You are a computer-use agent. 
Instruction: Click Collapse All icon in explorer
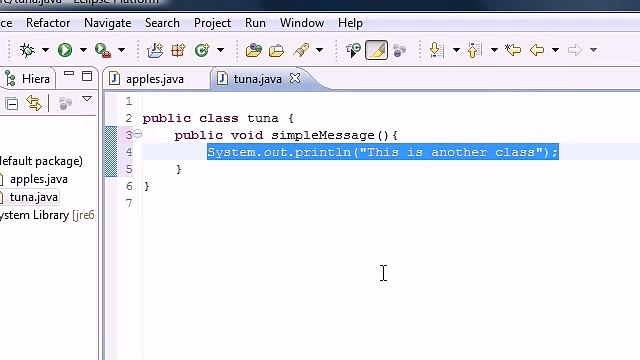12,104
